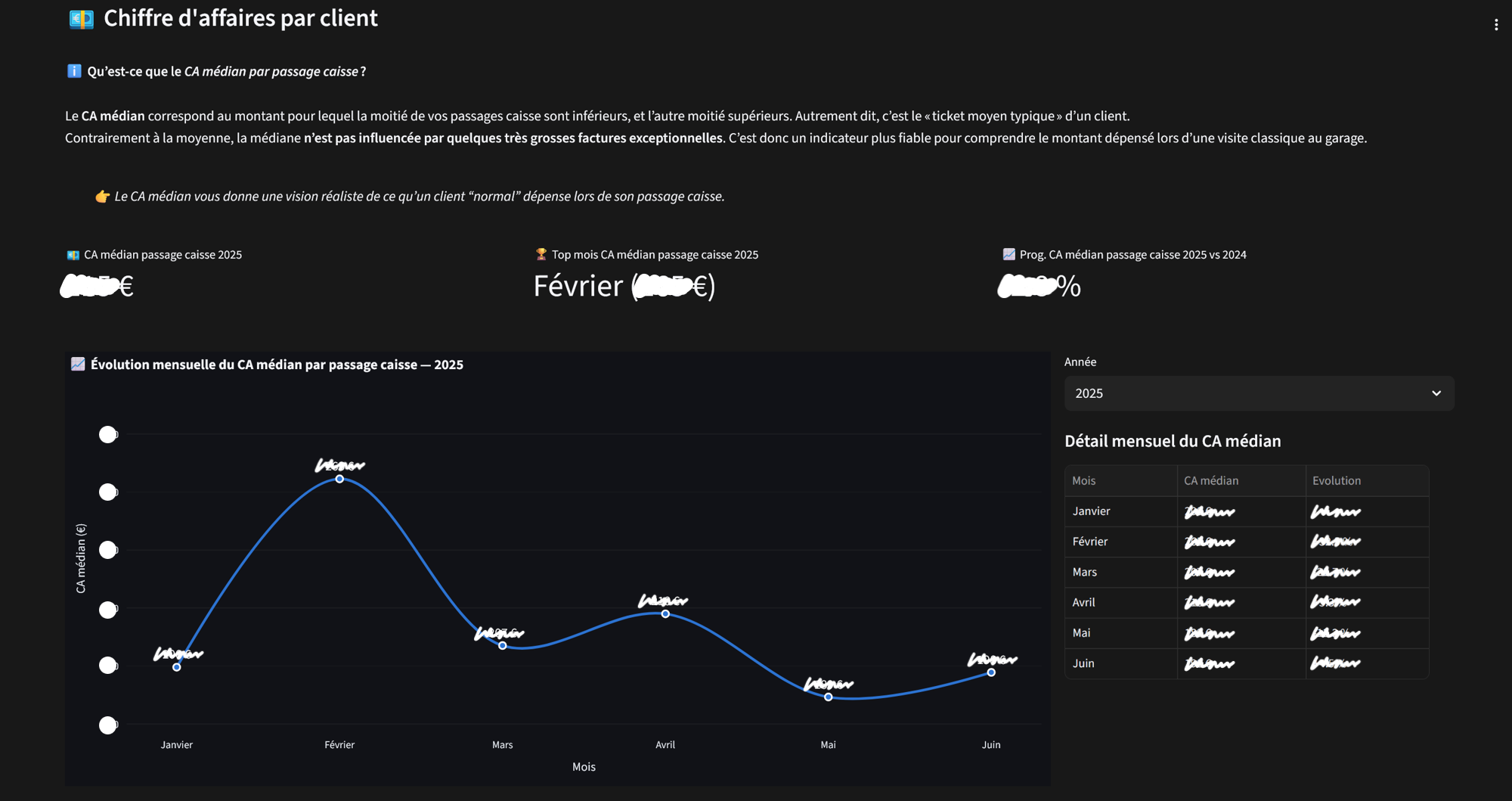Viewport: 1512px width, 801px height.
Task: Select the Février data point on chart
Action: (x=339, y=479)
